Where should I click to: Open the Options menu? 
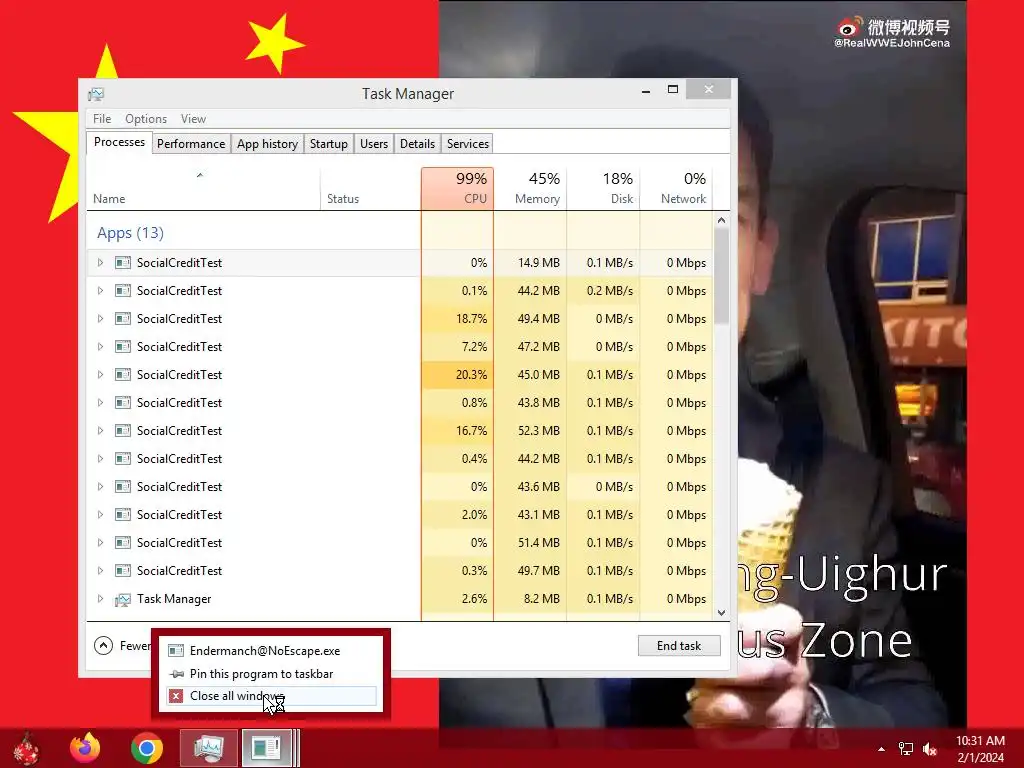point(146,119)
